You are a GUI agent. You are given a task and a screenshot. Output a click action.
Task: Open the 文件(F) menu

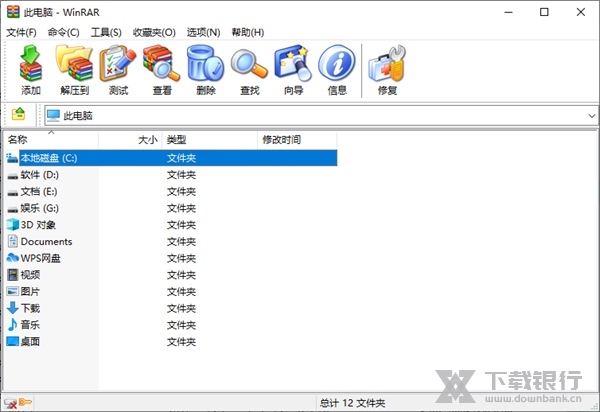pyautogui.click(x=21, y=33)
